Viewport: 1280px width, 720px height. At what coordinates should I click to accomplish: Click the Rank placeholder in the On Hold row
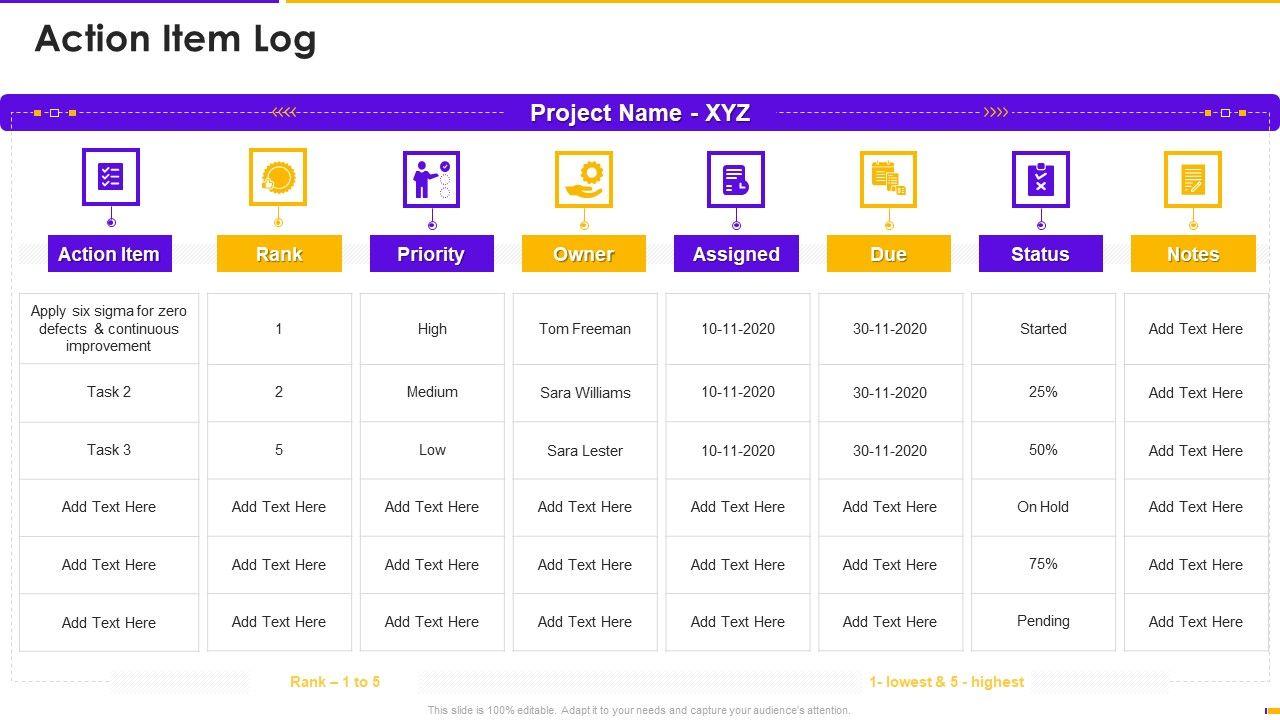(279, 507)
